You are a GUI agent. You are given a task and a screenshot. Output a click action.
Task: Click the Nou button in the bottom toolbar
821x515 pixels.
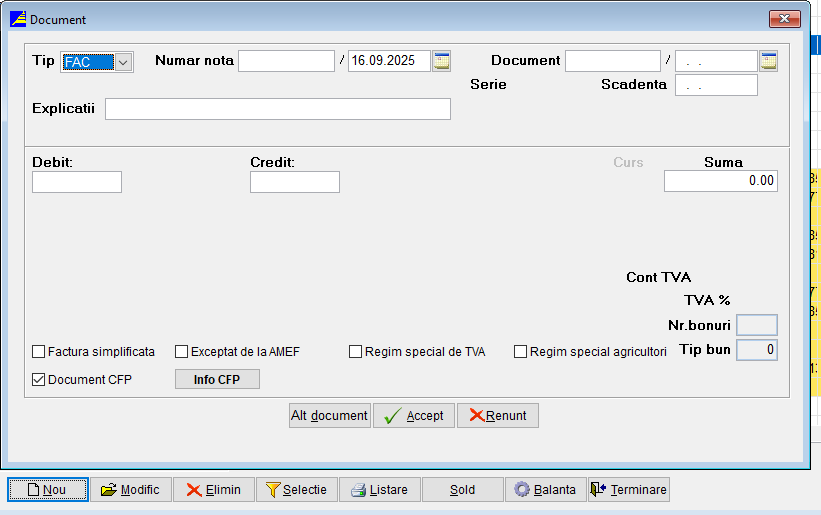tap(48, 490)
